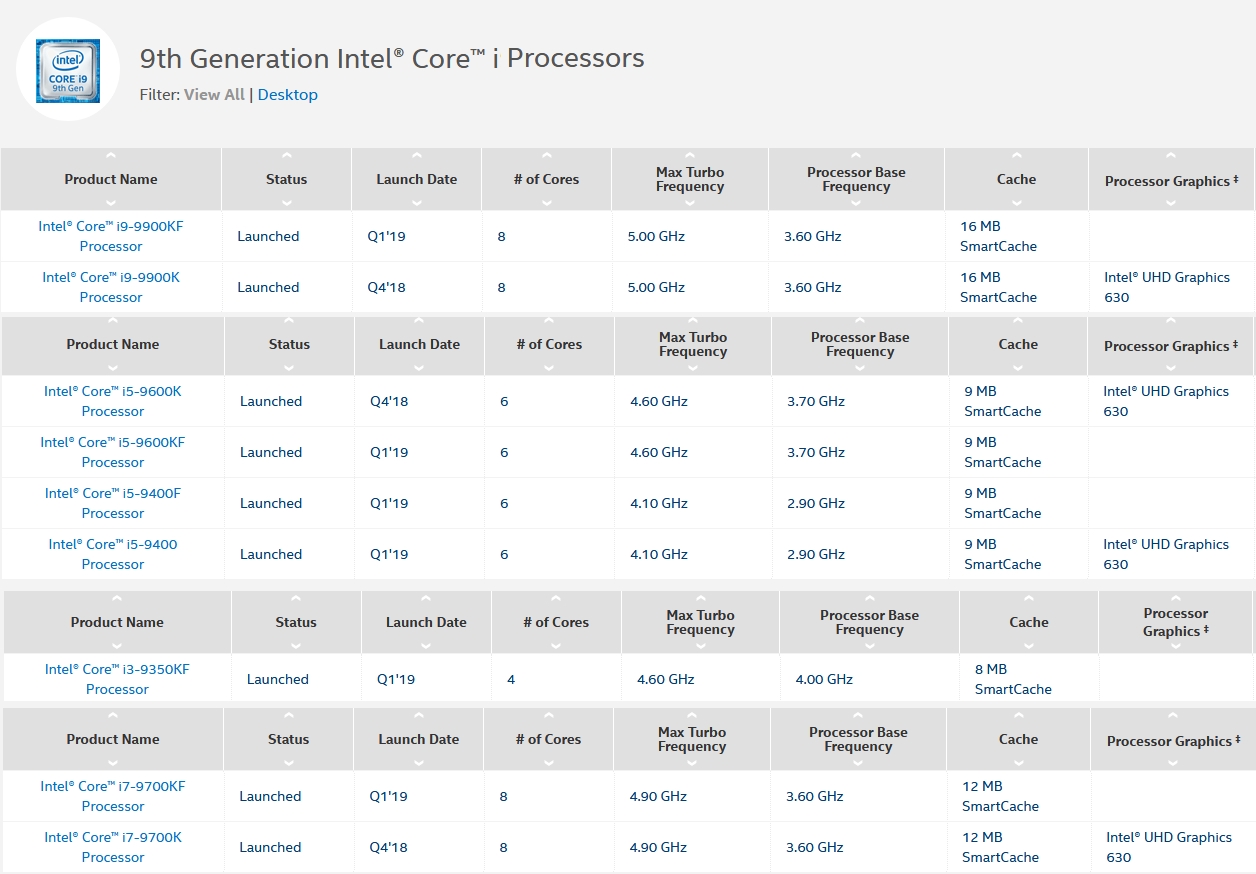Viewport: 1256px width, 874px height.
Task: Click up chevron above Product Name in i5 table
Action: coord(113,321)
